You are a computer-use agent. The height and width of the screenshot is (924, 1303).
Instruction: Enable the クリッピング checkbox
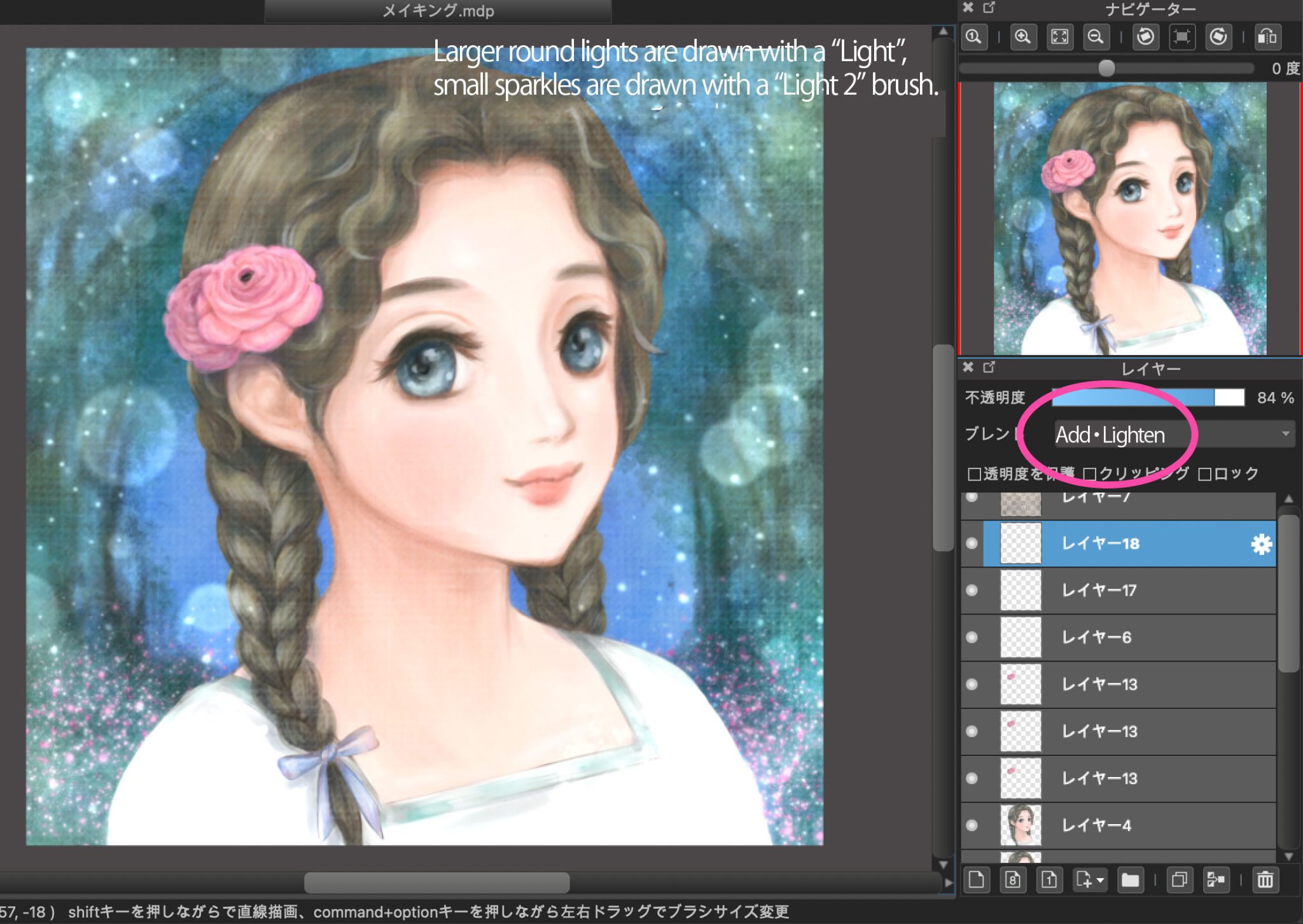[1090, 473]
